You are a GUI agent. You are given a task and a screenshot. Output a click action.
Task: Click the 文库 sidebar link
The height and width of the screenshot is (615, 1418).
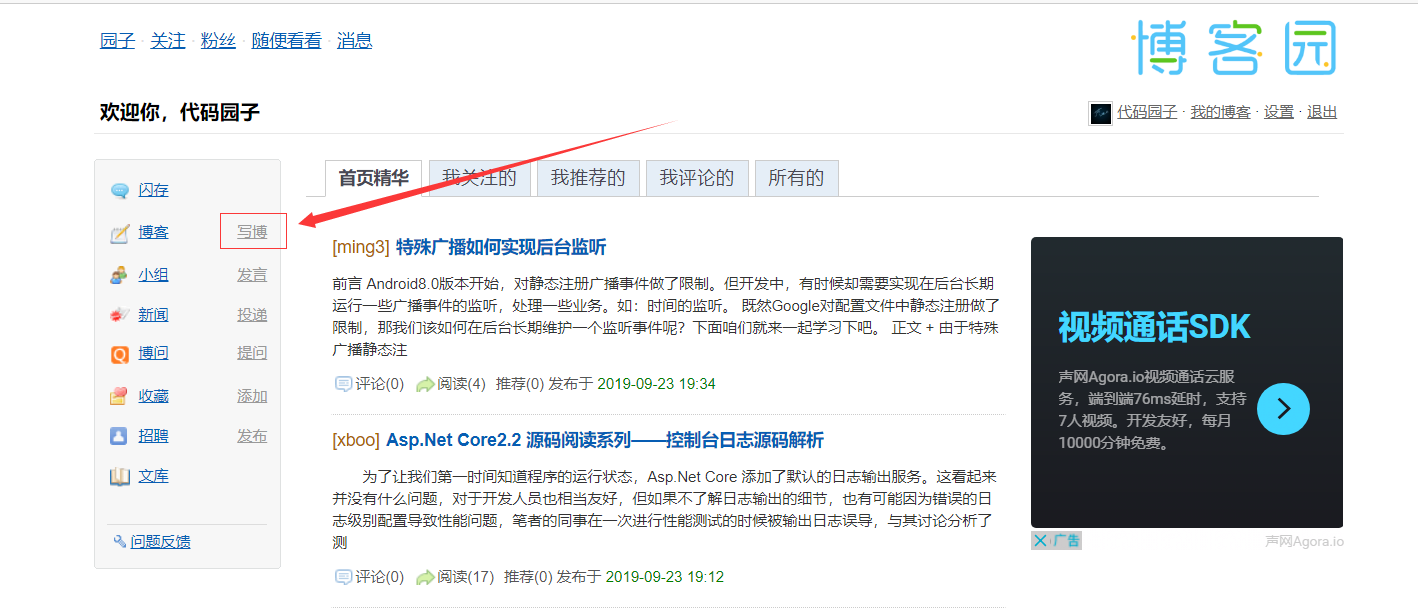click(153, 477)
